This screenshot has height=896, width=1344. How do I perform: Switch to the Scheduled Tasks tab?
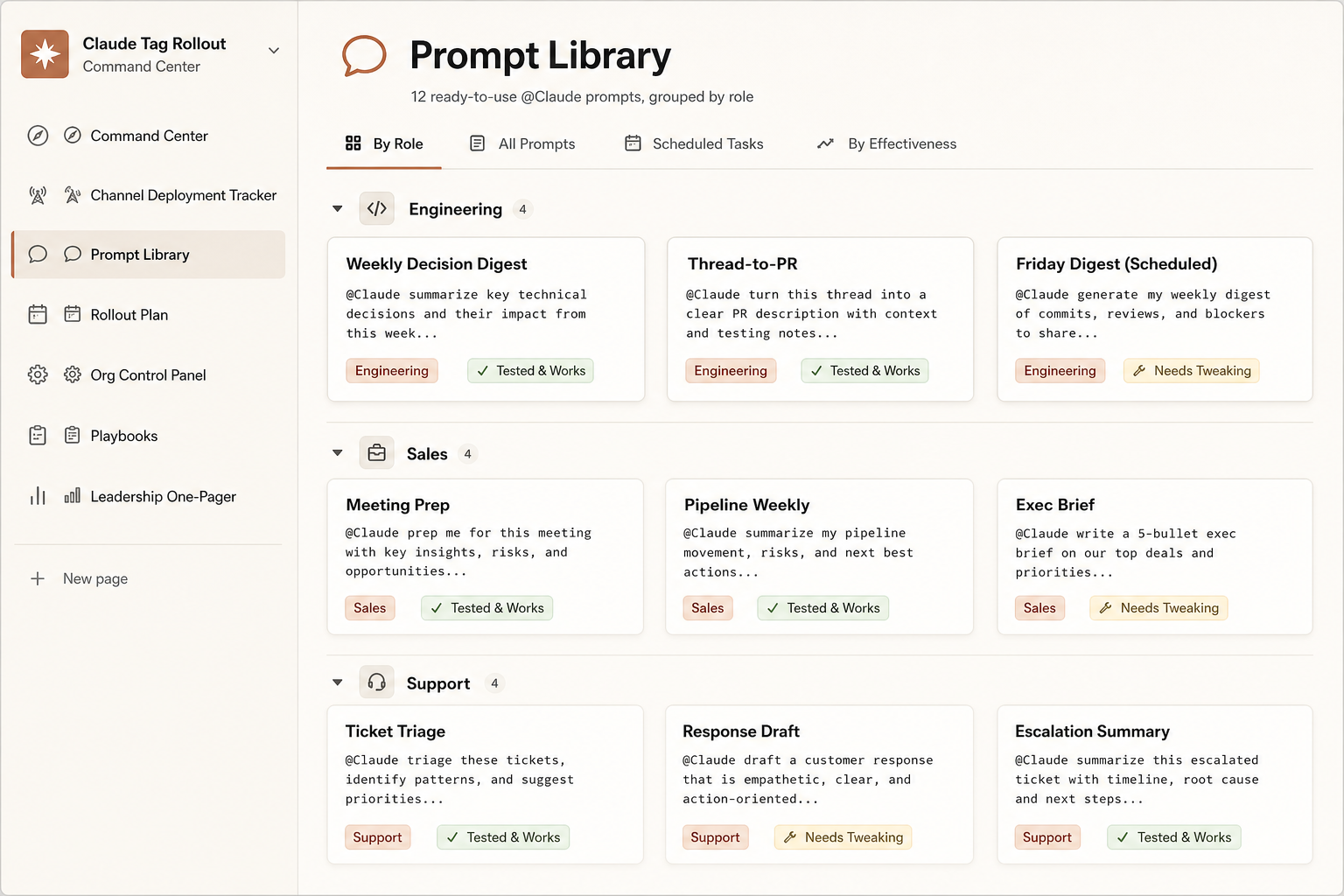click(x=694, y=143)
